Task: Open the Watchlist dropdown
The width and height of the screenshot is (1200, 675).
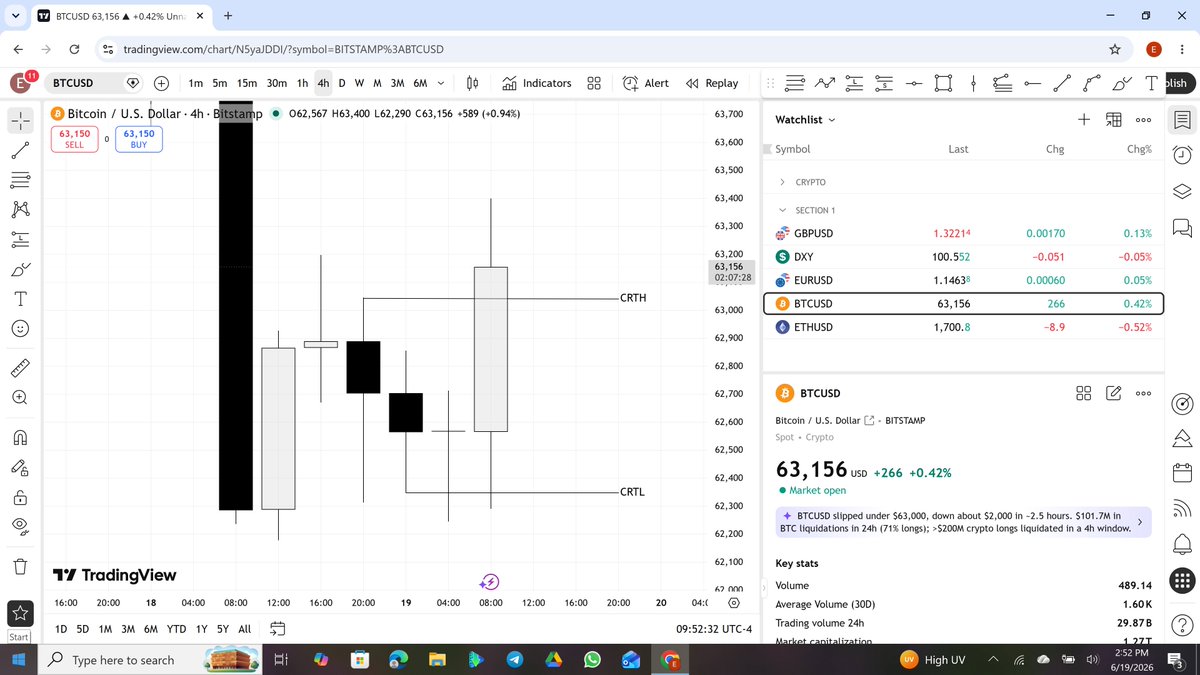Action: 805,119
